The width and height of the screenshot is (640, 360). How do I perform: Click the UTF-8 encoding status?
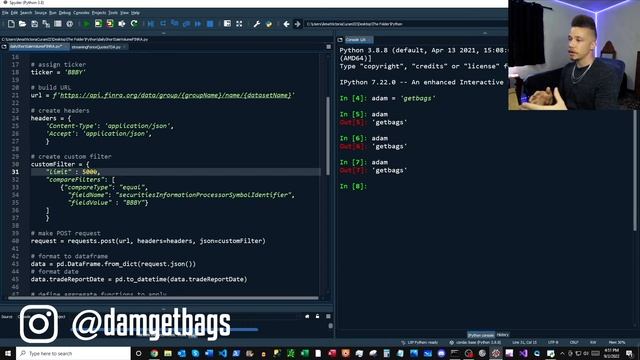click(x=553, y=342)
